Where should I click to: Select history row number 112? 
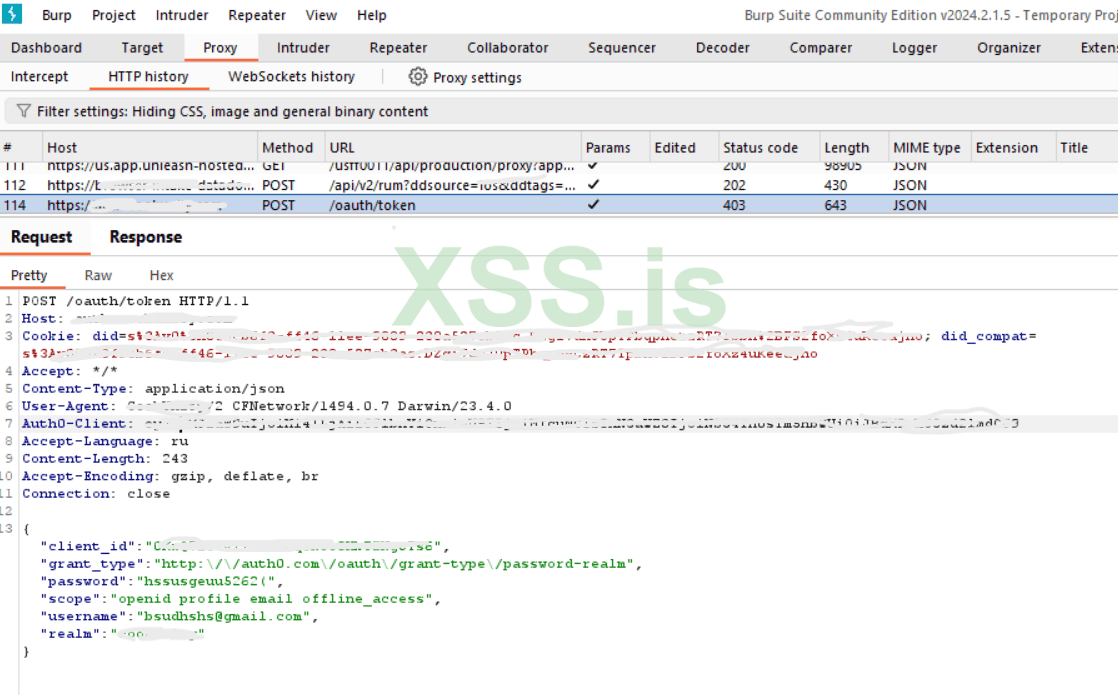(559, 185)
